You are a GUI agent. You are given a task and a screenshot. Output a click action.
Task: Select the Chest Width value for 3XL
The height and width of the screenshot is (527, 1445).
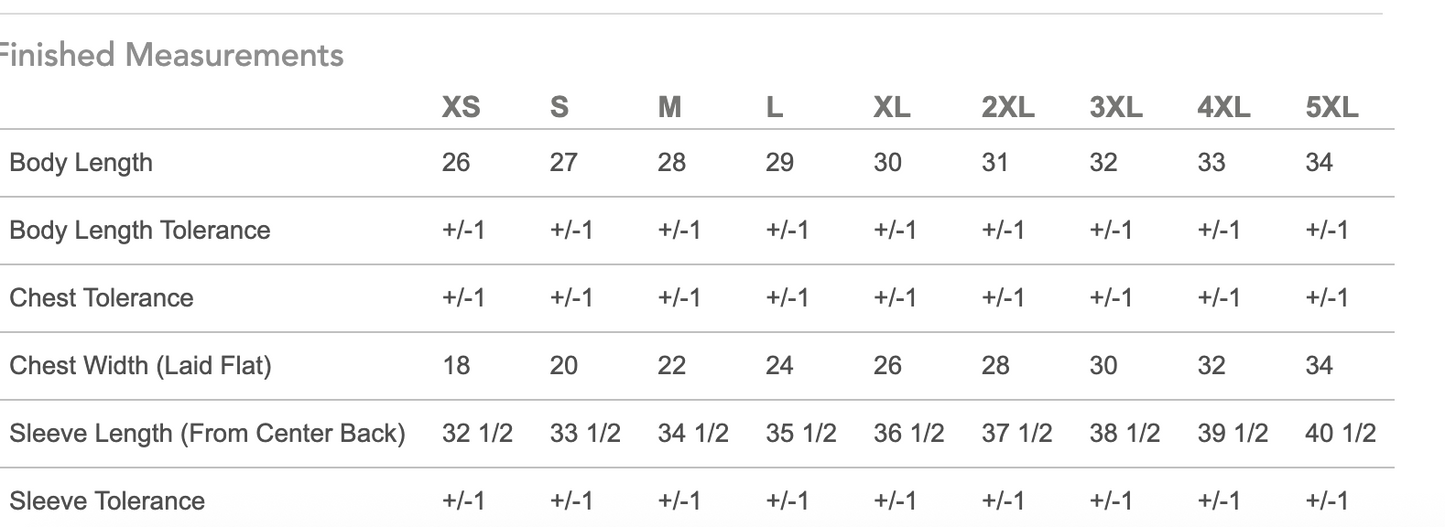click(1103, 366)
